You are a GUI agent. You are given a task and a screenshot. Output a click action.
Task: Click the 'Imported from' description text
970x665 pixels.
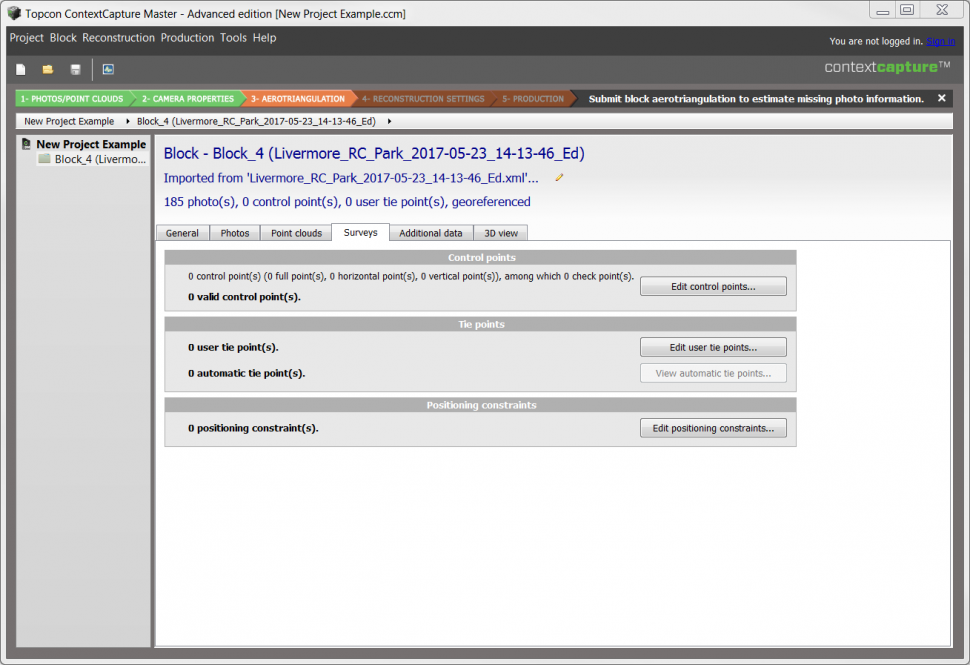[x=351, y=178]
